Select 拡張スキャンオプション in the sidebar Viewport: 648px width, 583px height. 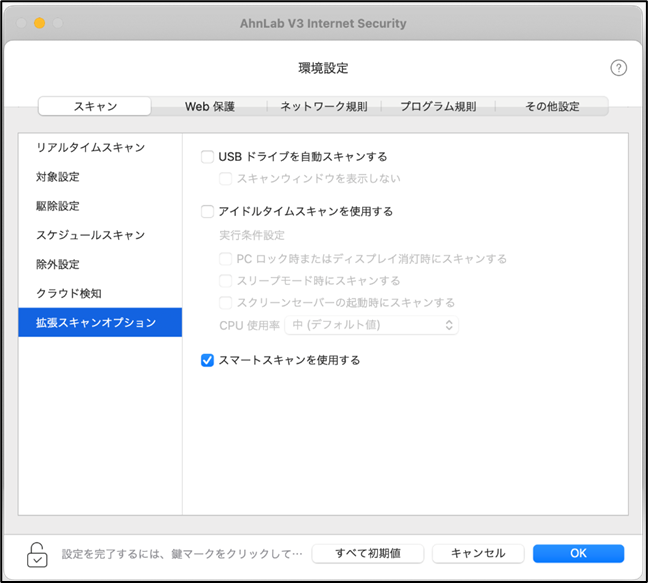pos(100,322)
